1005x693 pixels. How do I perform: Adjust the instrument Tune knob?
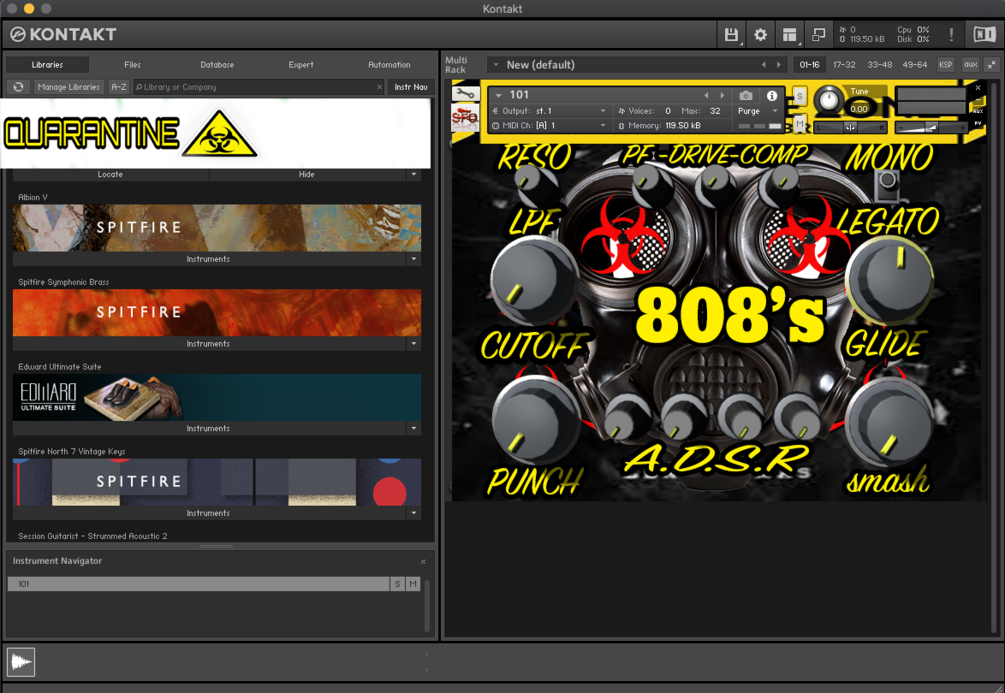(x=828, y=101)
